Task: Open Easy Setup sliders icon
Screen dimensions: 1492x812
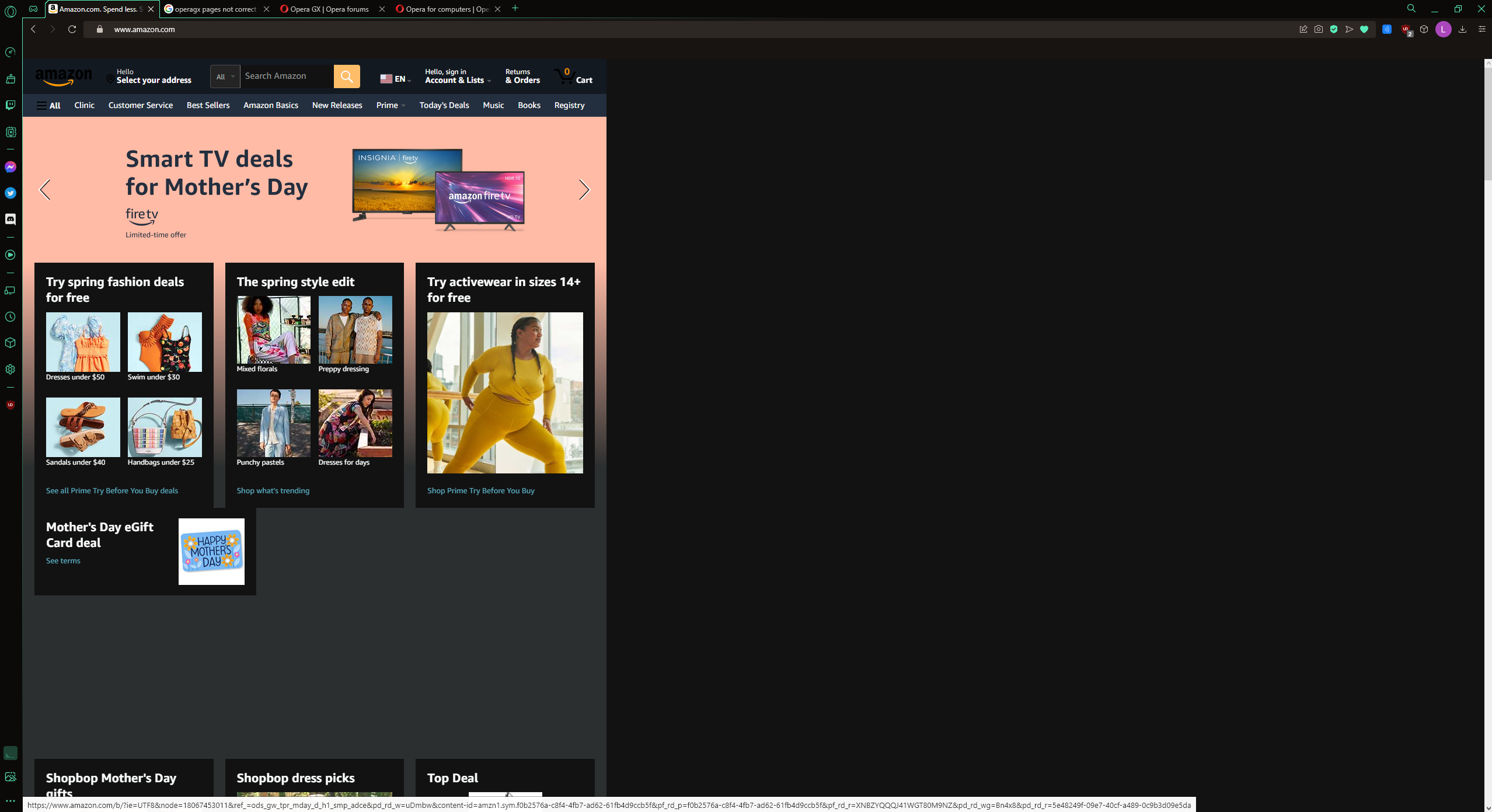Action: tap(1481, 29)
